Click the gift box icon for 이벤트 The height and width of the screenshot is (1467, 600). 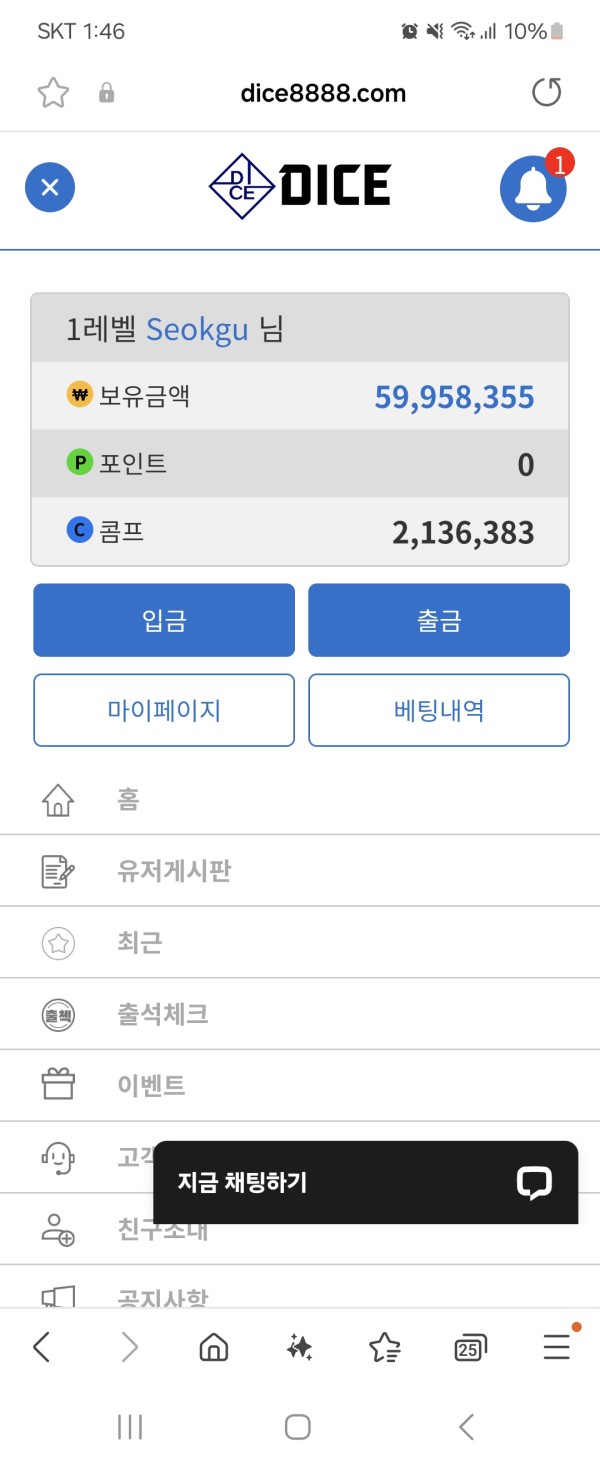coord(58,1085)
